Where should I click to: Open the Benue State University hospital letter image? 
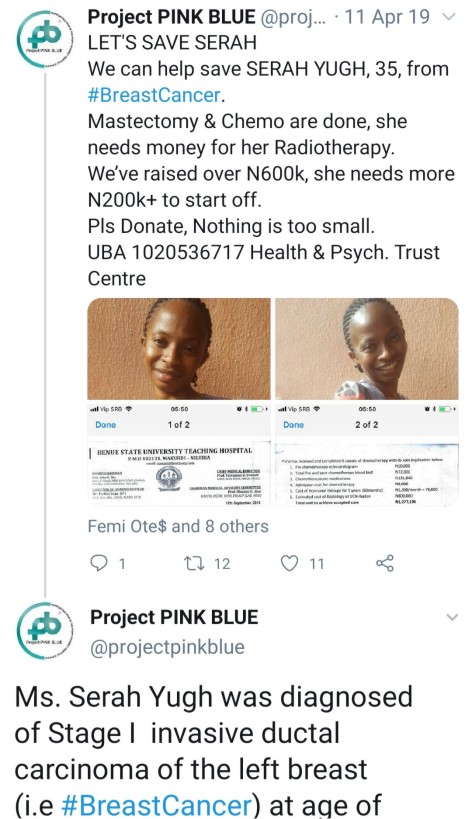coord(179,454)
